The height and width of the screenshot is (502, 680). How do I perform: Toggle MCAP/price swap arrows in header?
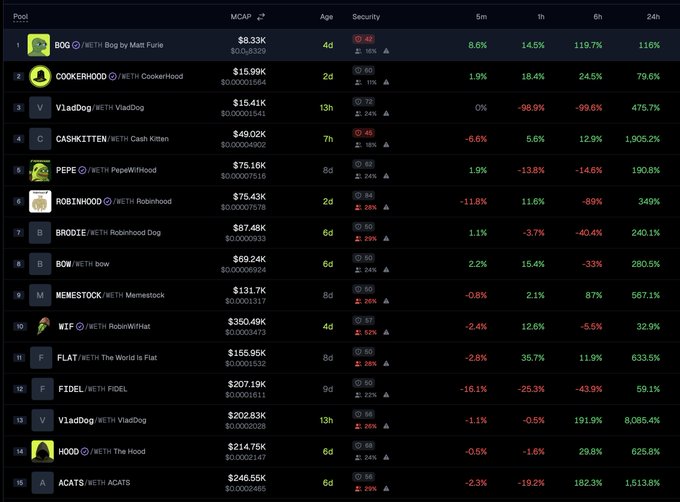(261, 17)
